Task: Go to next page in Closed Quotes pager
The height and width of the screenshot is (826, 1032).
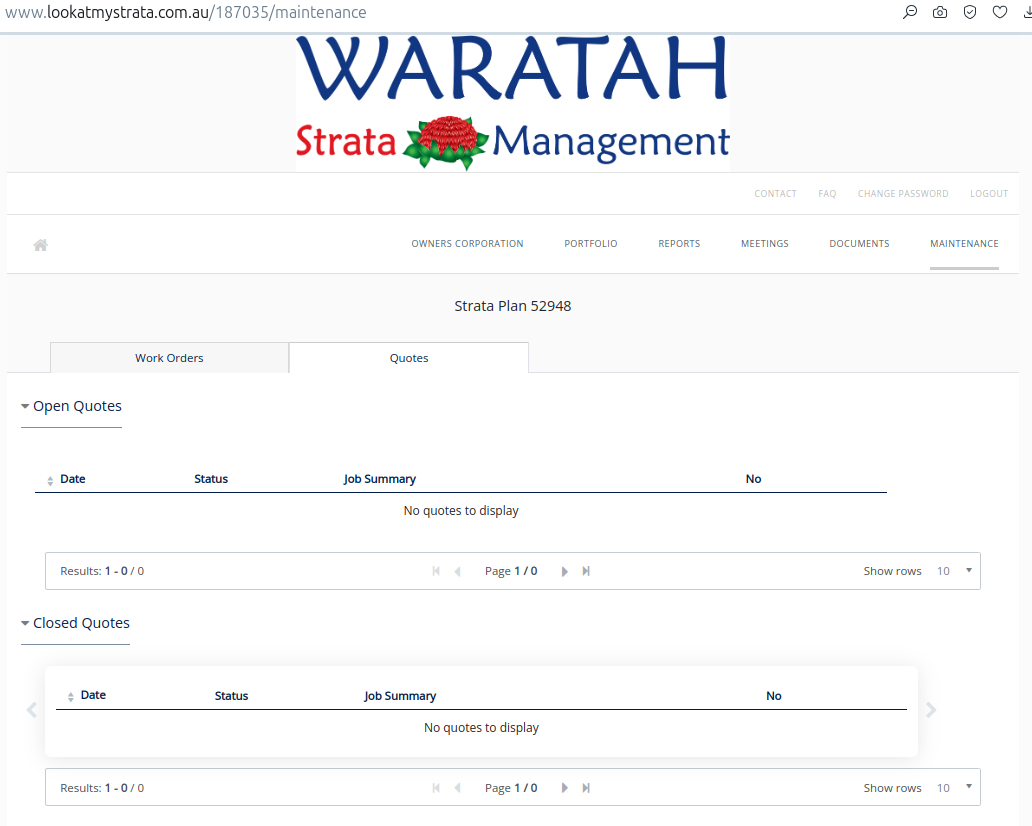Action: click(x=564, y=788)
